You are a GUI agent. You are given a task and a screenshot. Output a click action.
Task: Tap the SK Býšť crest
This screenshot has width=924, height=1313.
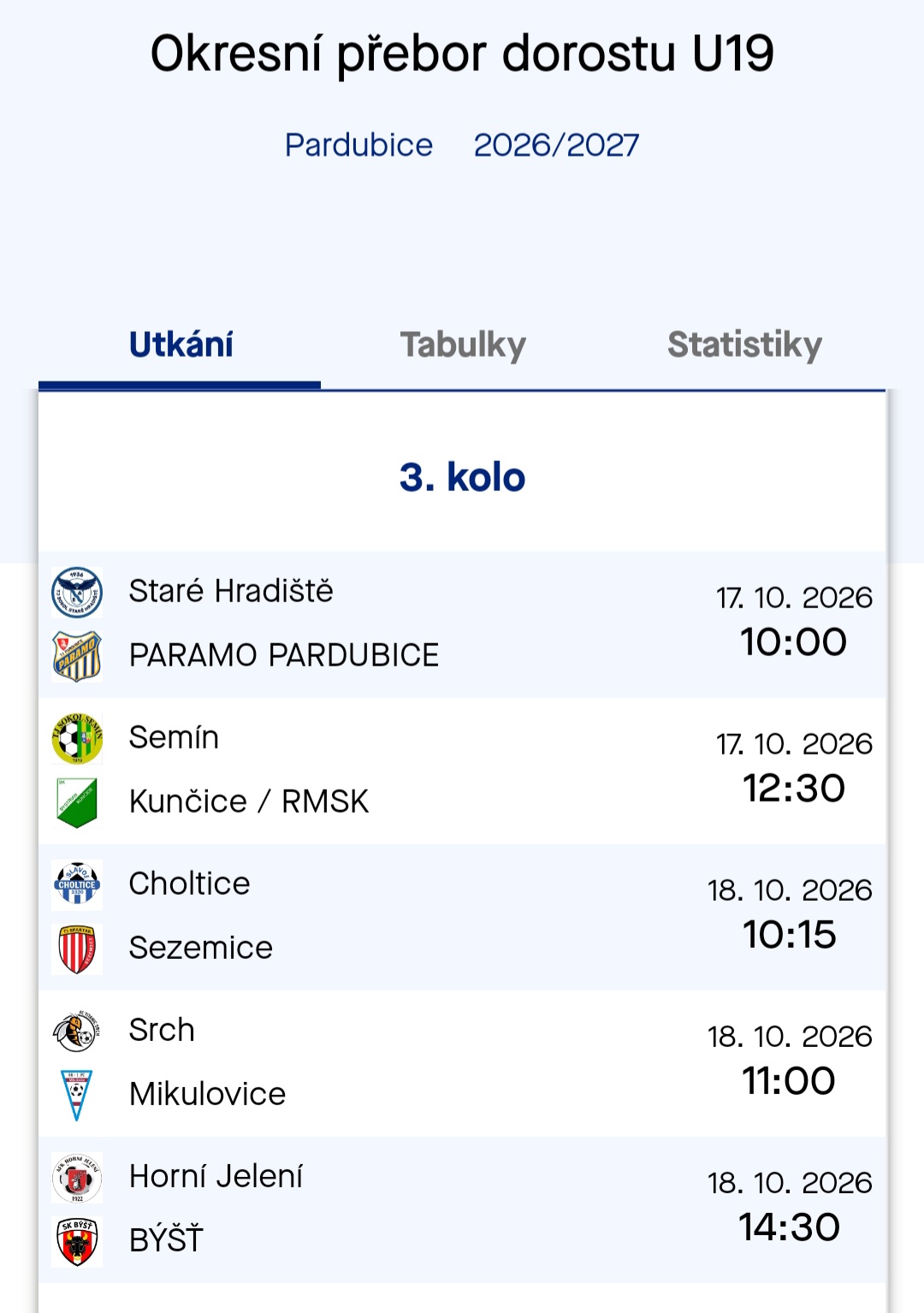pos(77,1241)
